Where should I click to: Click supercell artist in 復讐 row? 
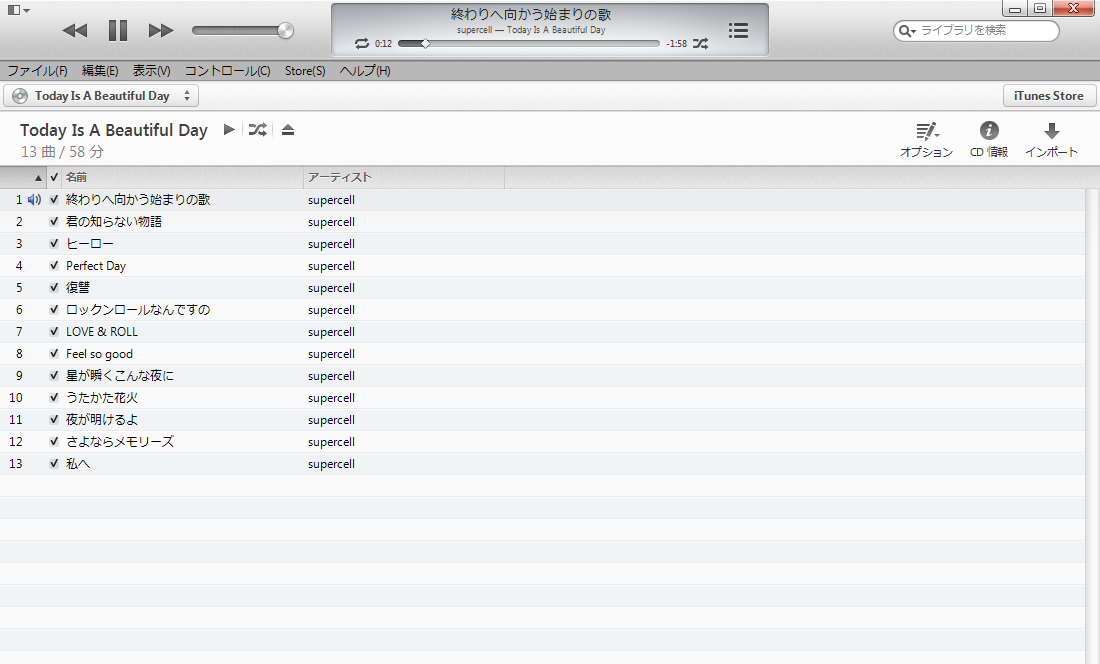[331, 288]
